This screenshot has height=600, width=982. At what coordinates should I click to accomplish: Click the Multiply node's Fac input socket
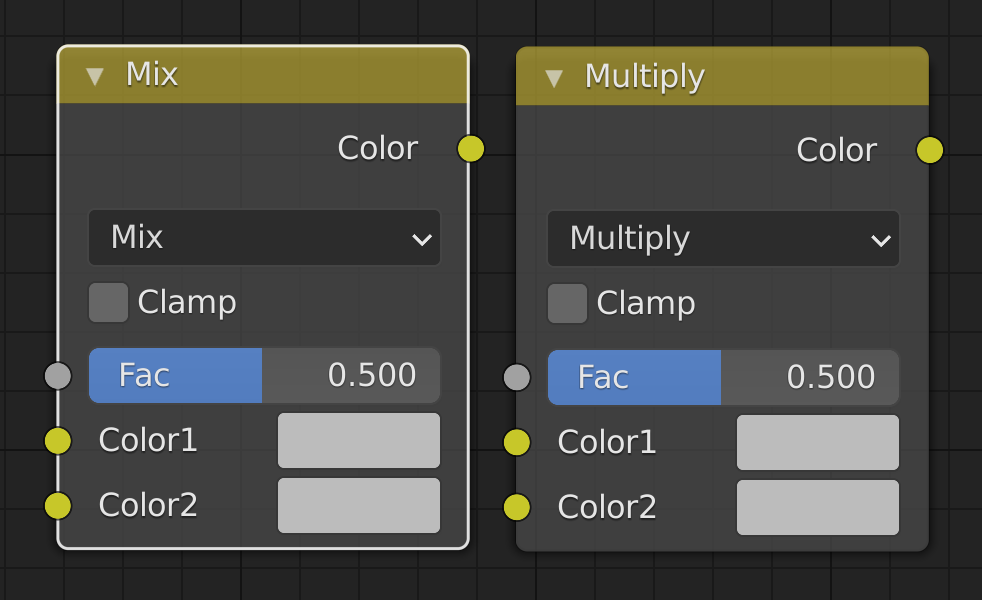pyautogui.click(x=517, y=378)
